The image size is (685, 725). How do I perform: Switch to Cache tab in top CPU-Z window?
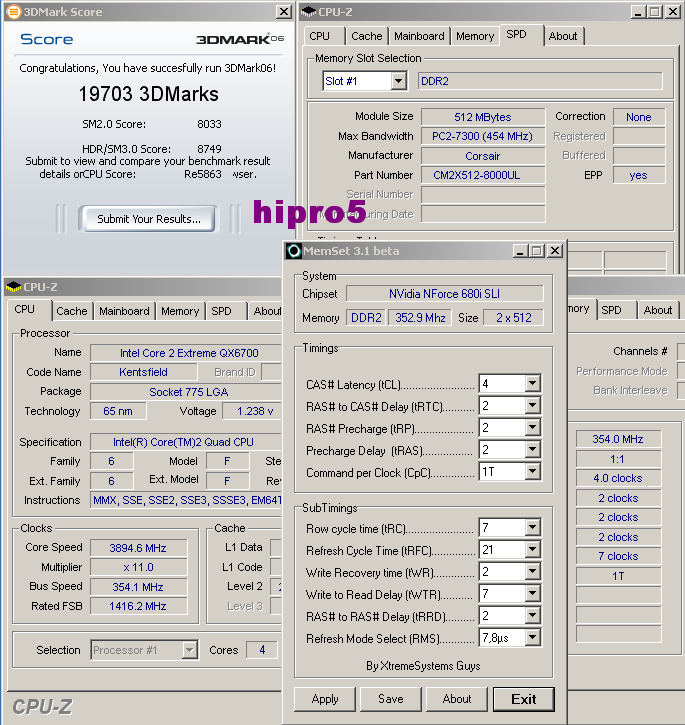coord(366,36)
